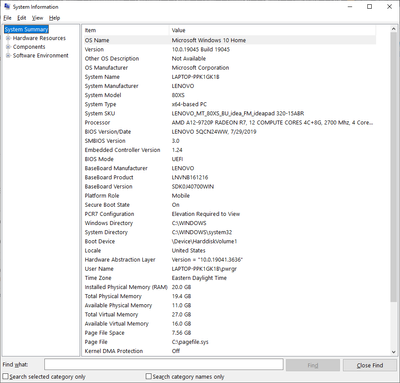This screenshot has height=383, width=400.
Task: Click the vertical scrollbar thumb
Action: coord(393,168)
